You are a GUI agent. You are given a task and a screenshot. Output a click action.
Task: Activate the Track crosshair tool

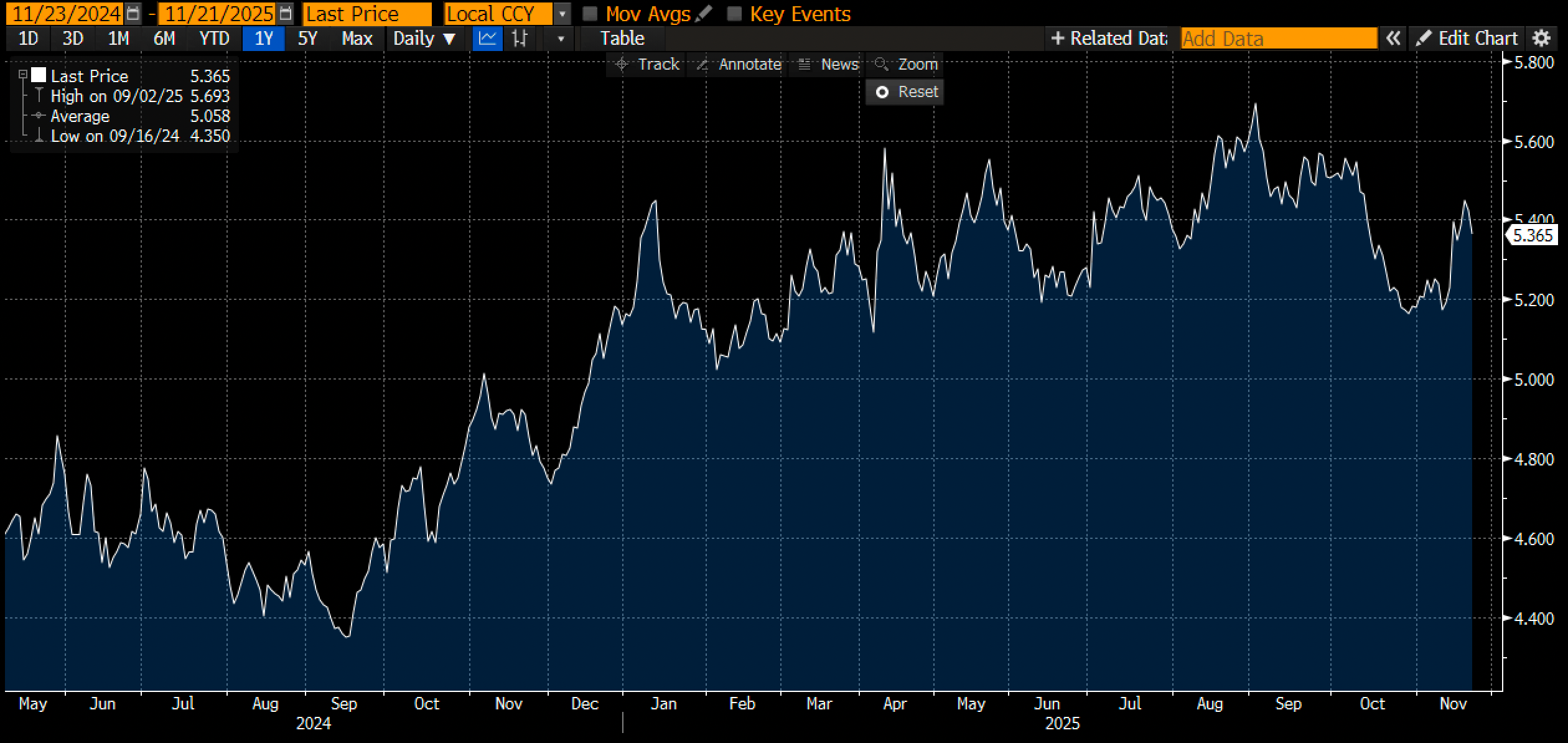pos(647,64)
